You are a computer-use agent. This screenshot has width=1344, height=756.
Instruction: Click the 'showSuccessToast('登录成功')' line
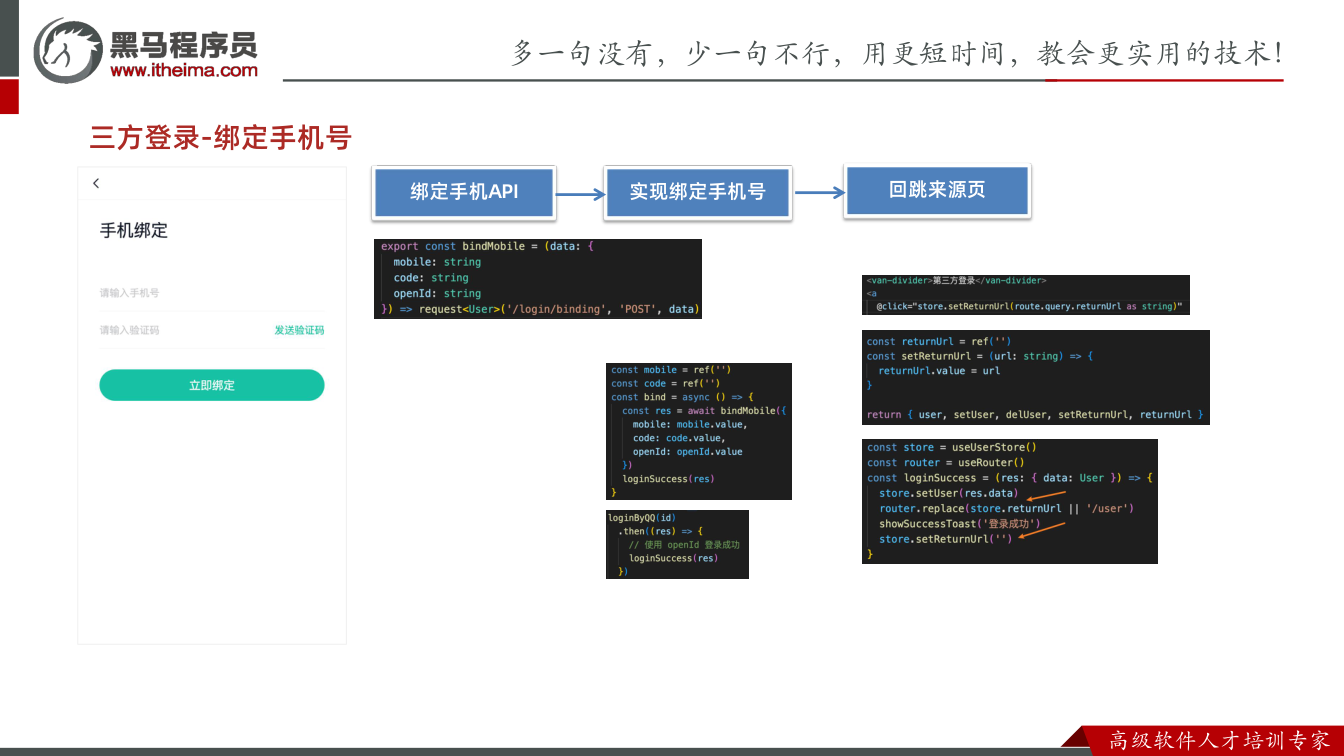tap(960, 524)
